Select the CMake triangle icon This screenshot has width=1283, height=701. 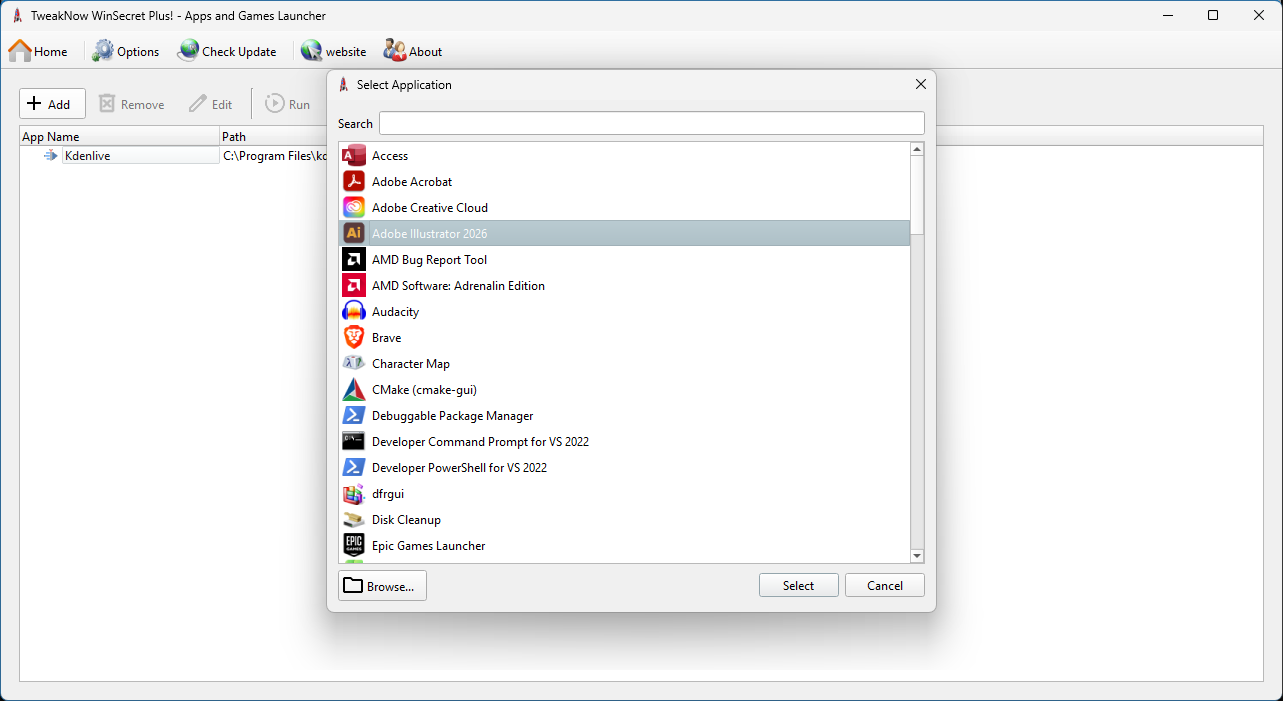click(x=354, y=390)
